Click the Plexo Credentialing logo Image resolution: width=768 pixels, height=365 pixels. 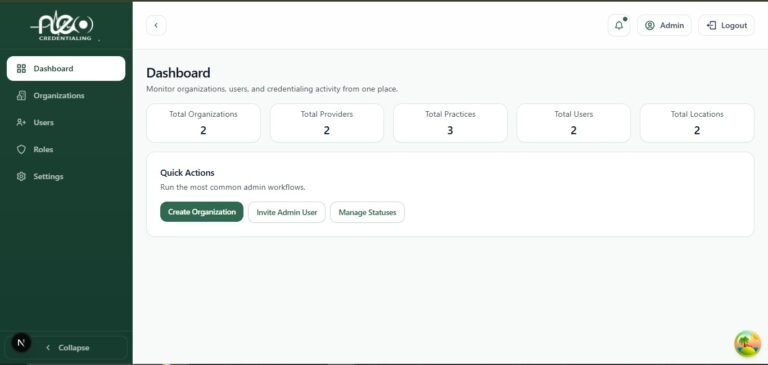pyautogui.click(x=63, y=26)
